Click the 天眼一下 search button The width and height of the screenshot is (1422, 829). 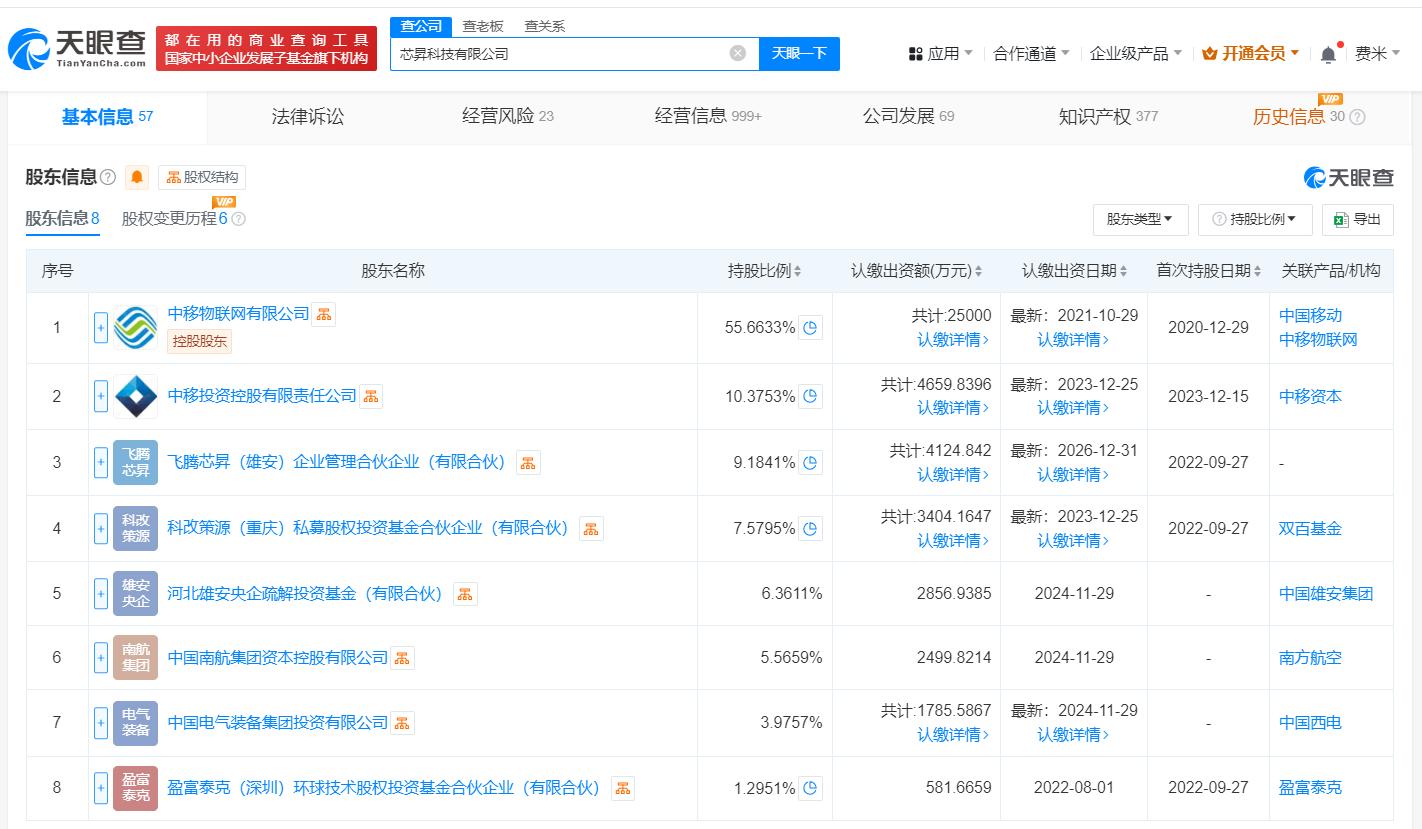tap(799, 53)
